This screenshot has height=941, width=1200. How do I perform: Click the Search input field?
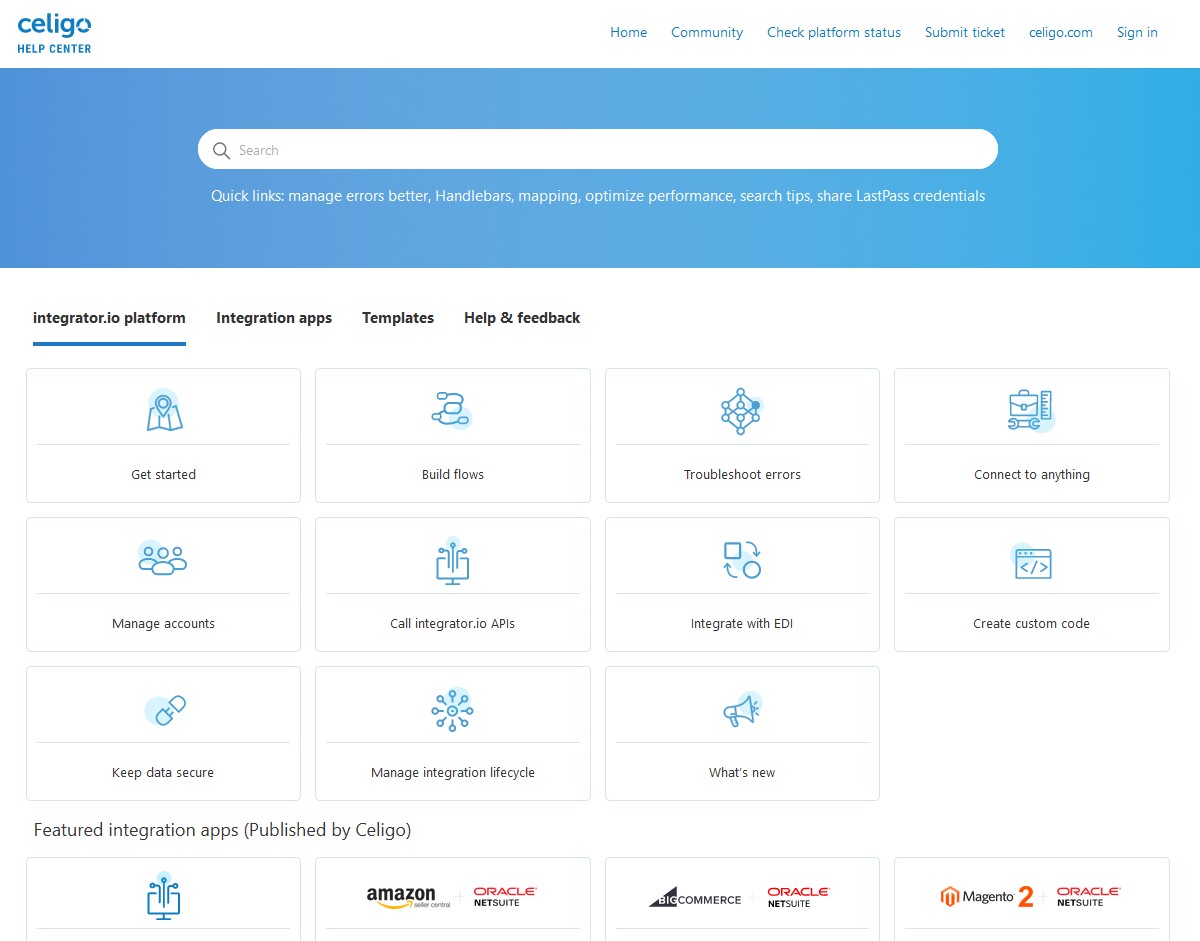point(598,150)
